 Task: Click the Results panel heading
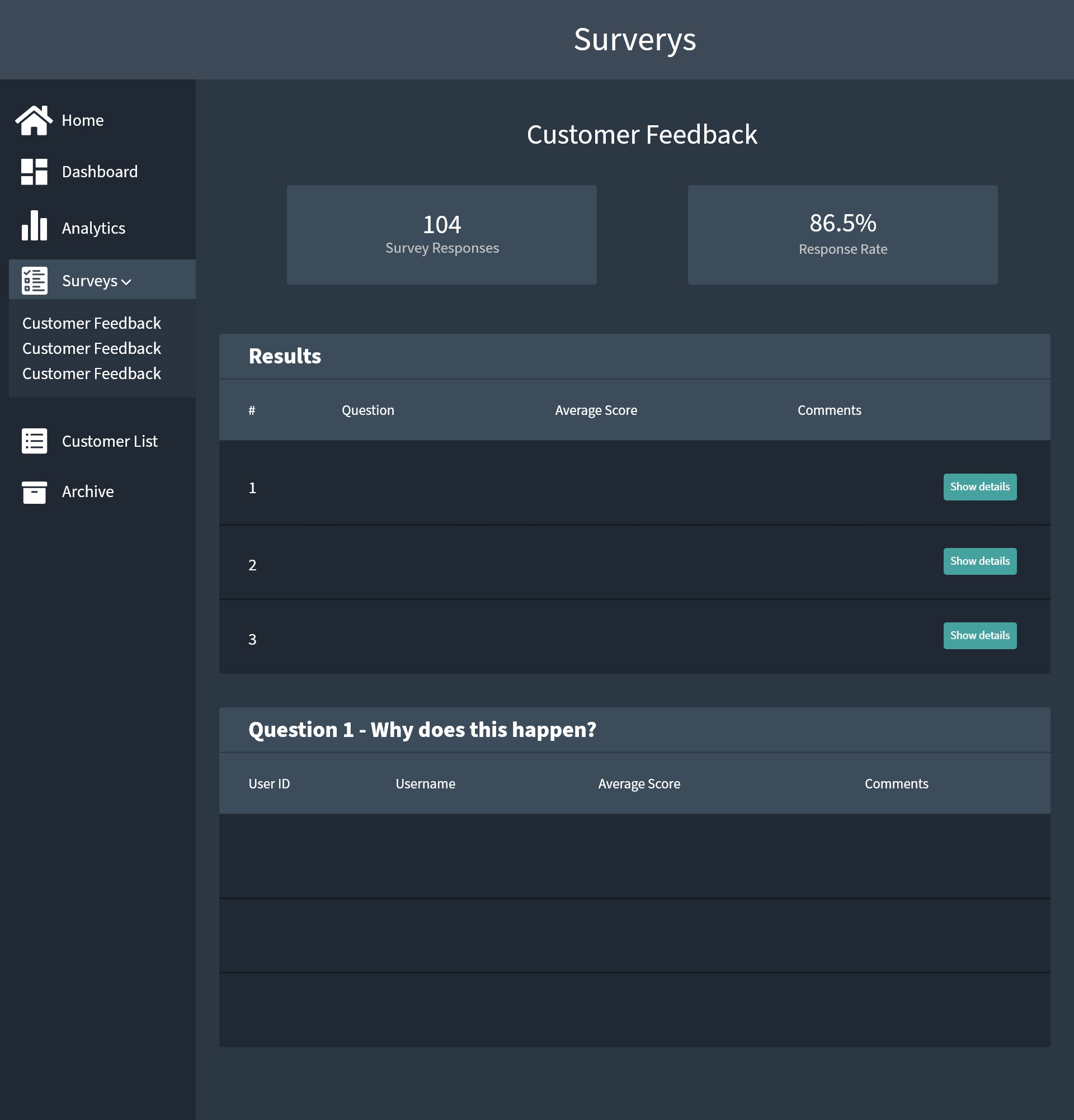click(285, 356)
